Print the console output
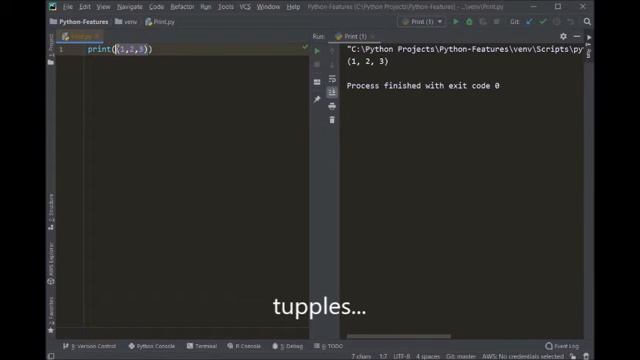This screenshot has width=640, height=360. (x=332, y=106)
